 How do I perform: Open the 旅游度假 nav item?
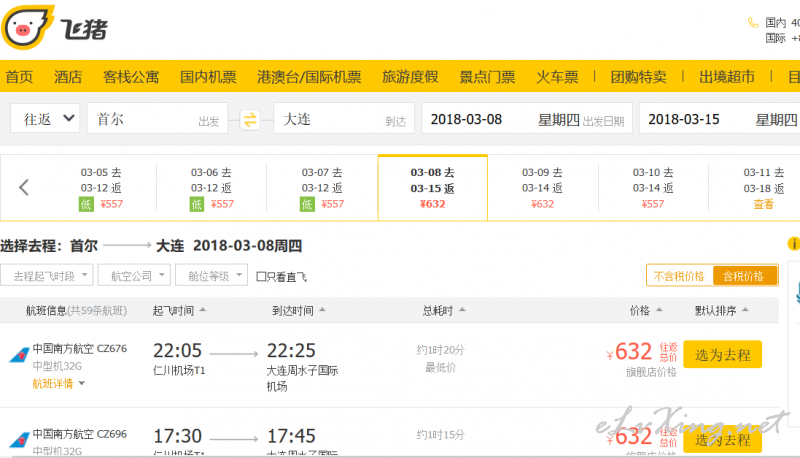pyautogui.click(x=410, y=77)
